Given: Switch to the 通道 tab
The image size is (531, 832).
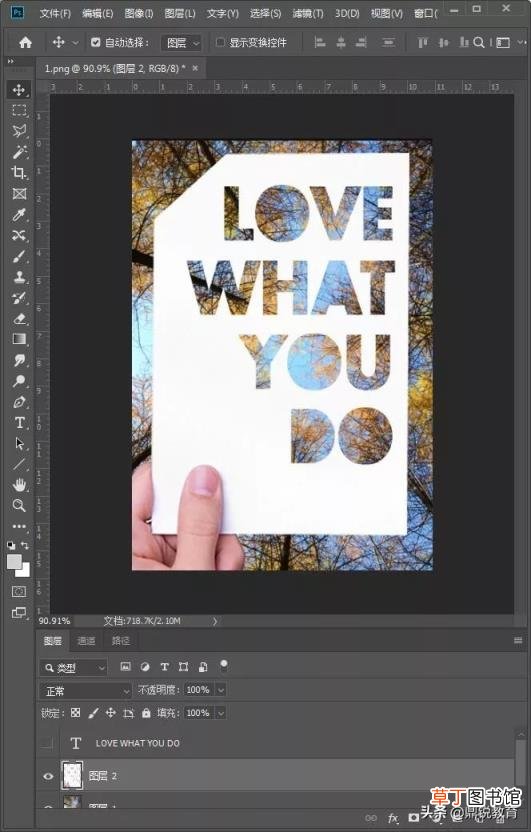Looking at the screenshot, I should point(86,641).
